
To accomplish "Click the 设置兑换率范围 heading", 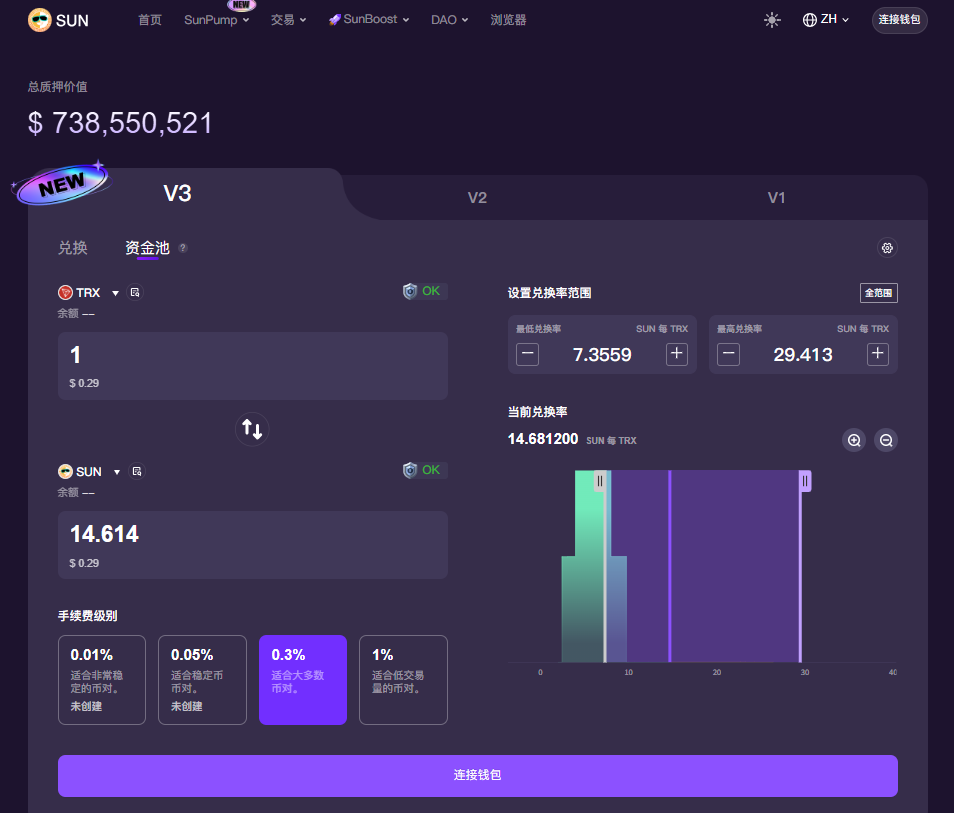I will pyautogui.click(x=549, y=293).
